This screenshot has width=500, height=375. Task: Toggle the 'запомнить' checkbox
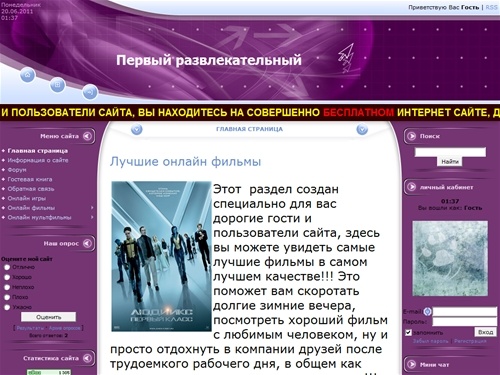(x=408, y=332)
